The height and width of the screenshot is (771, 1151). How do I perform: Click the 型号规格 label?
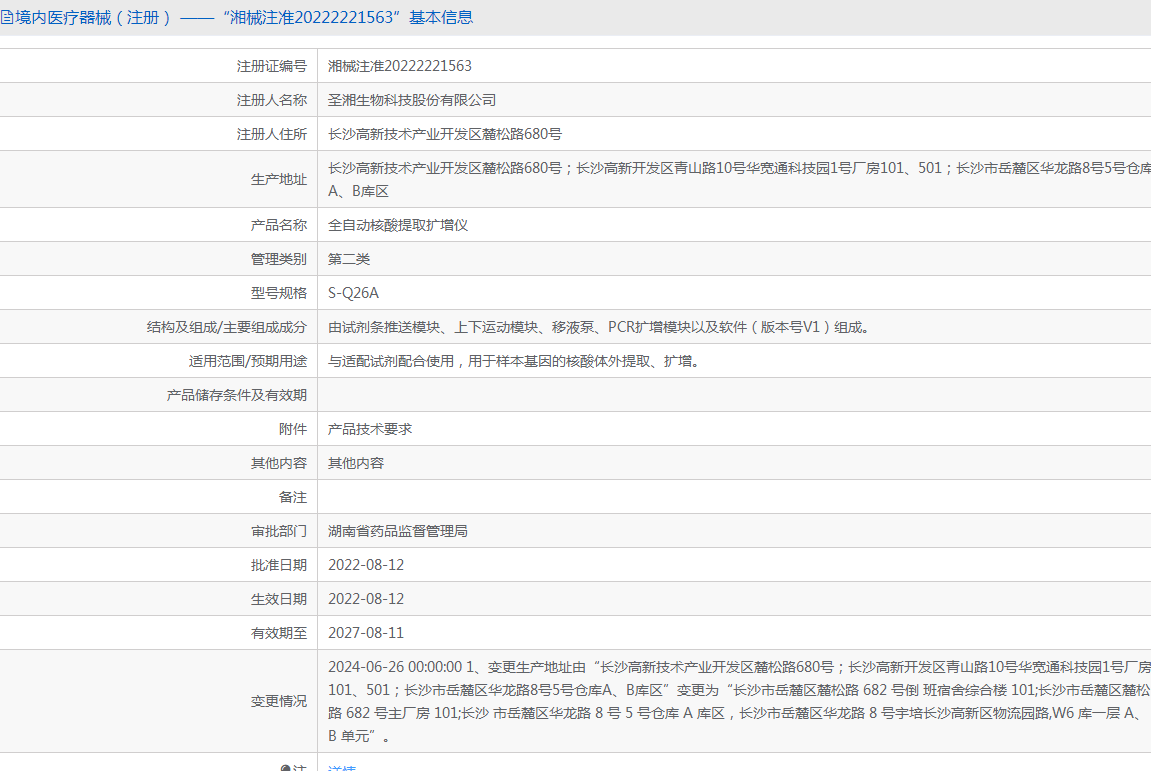(279, 293)
